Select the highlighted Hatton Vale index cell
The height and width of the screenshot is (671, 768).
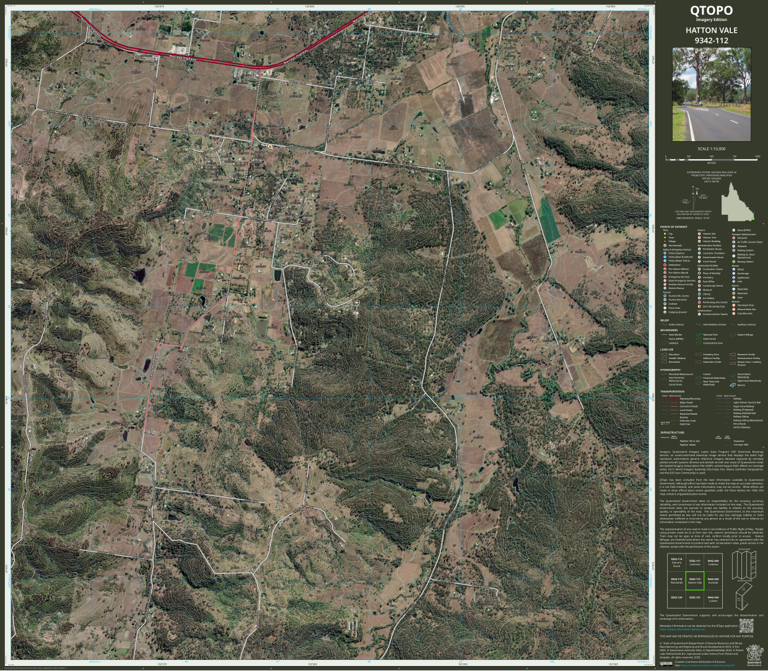pyautogui.click(x=694, y=580)
